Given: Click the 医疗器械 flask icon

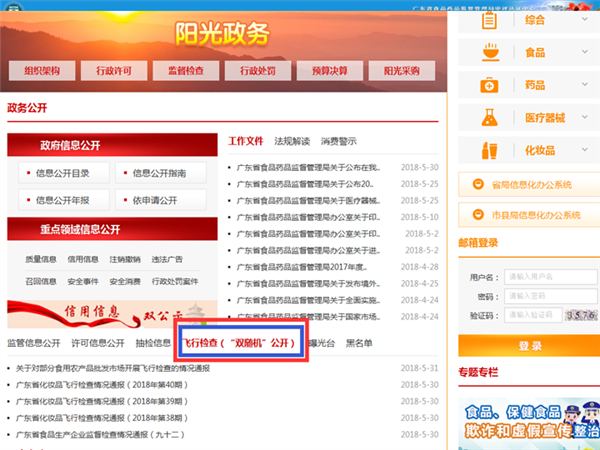Looking at the screenshot, I should click(x=489, y=118).
